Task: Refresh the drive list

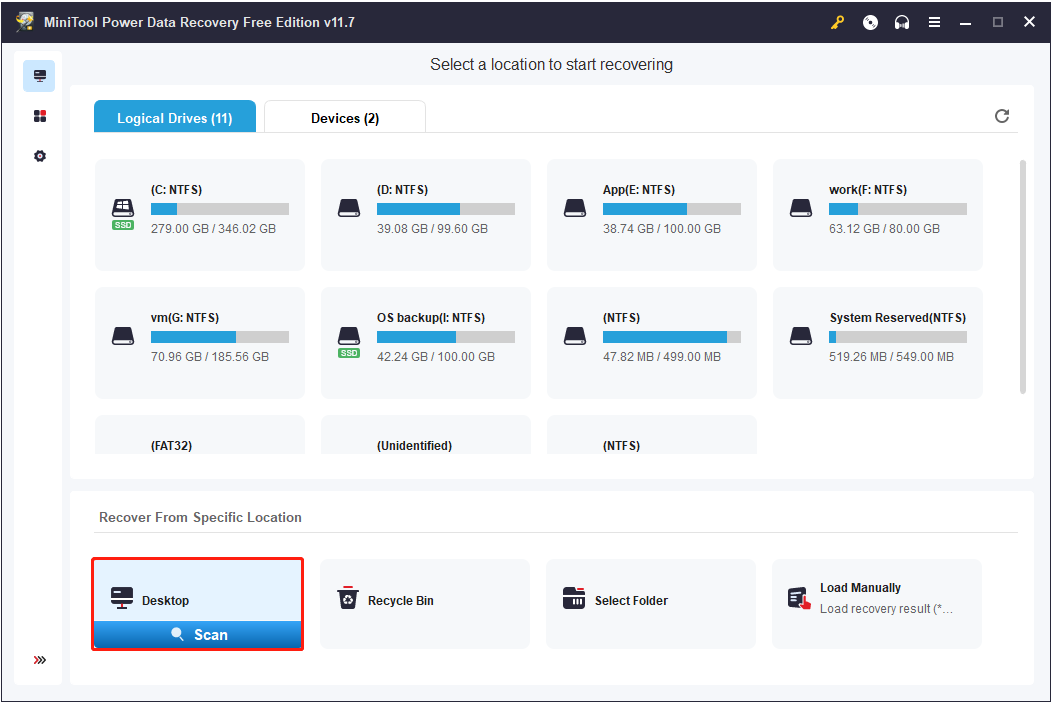Action: point(1002,116)
